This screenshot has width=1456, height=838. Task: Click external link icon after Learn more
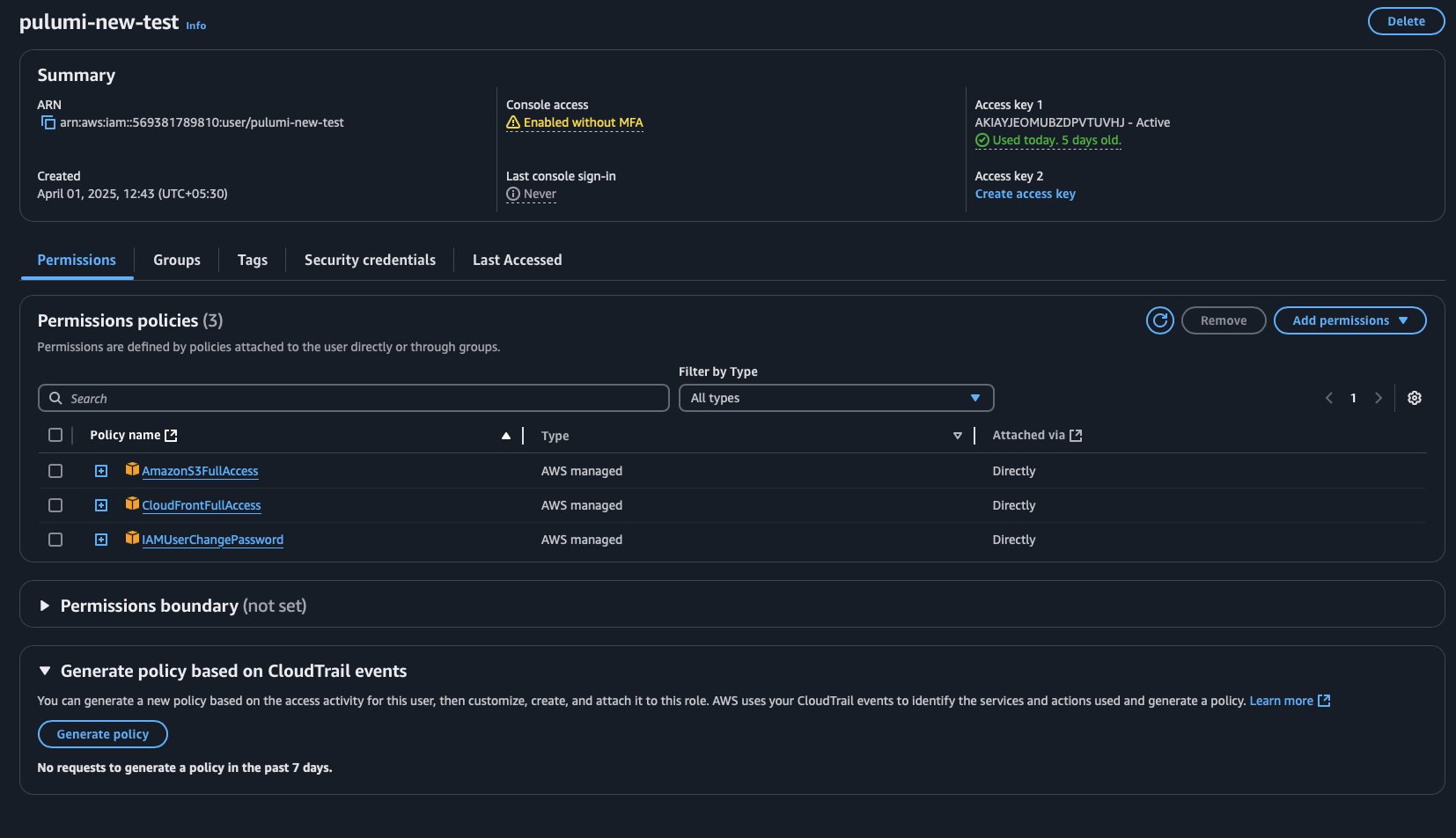point(1324,701)
